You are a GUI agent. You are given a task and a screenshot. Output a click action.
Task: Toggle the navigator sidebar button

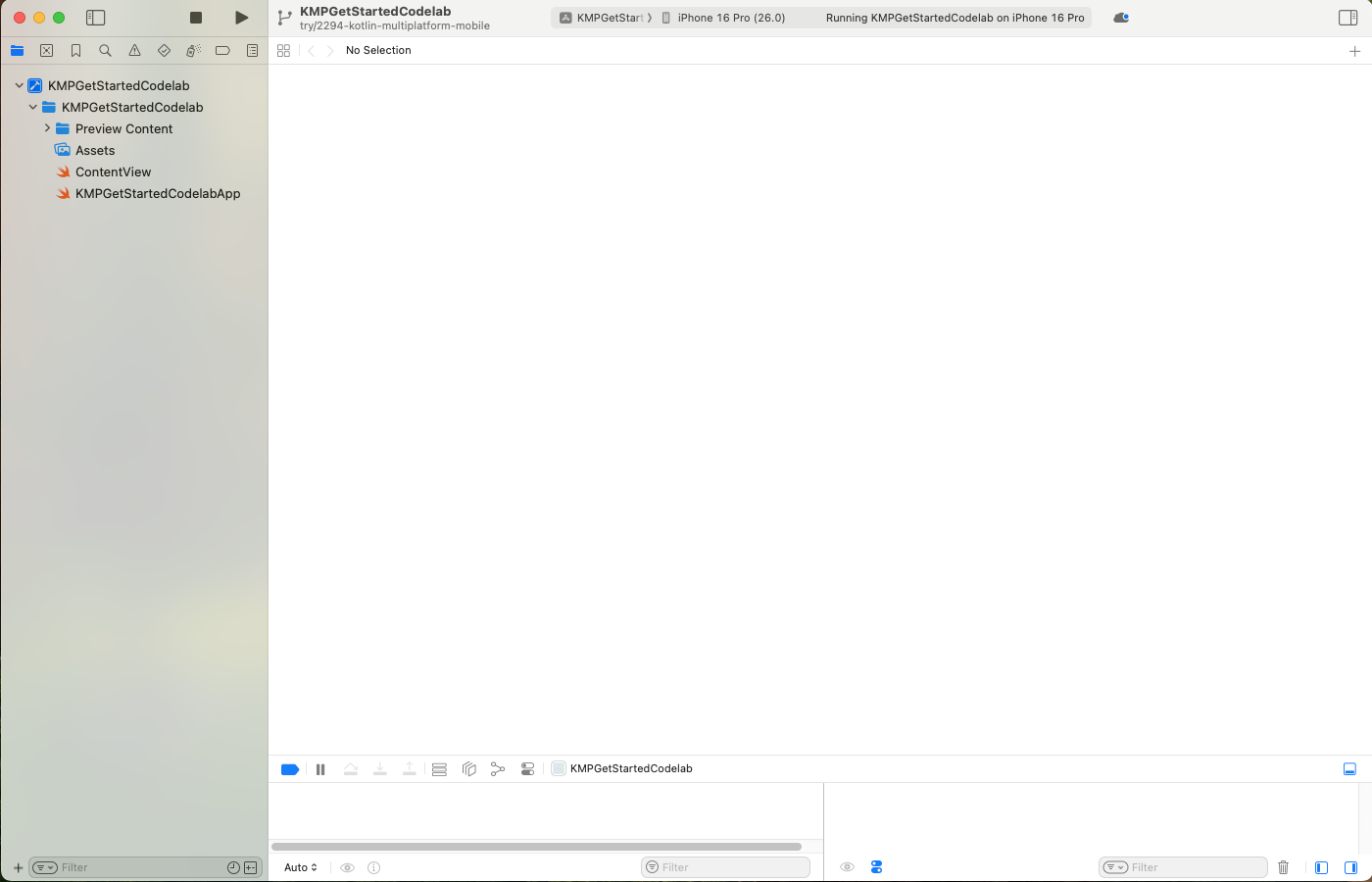(96, 18)
